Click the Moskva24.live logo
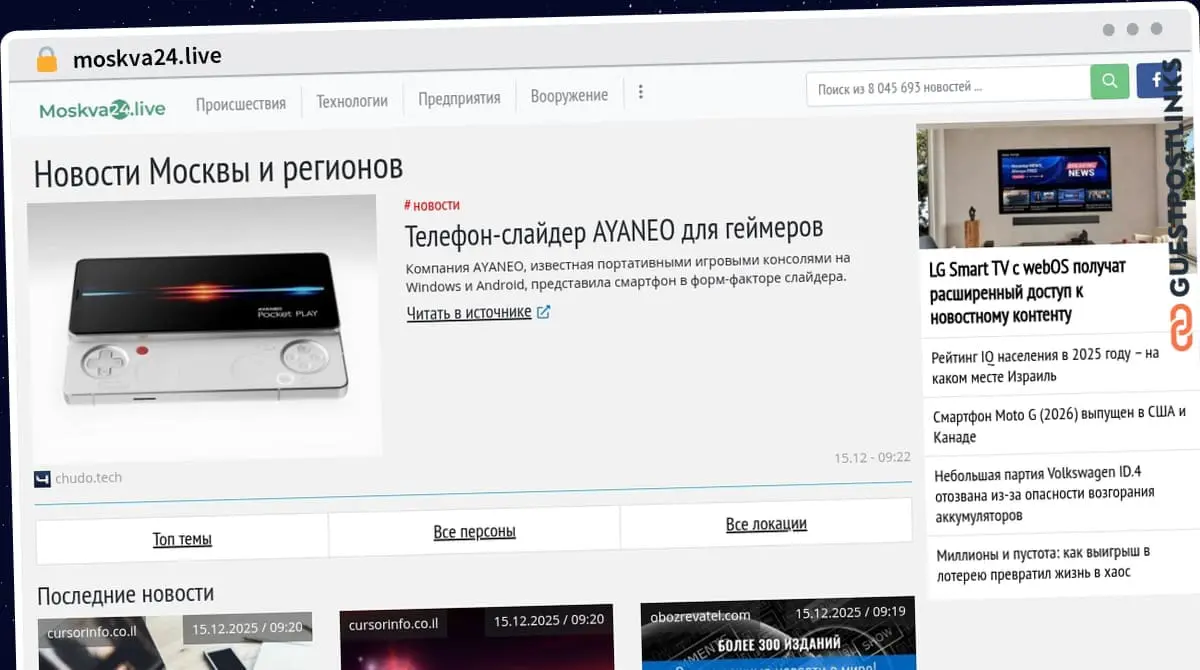The image size is (1200, 670). pyautogui.click(x=102, y=108)
